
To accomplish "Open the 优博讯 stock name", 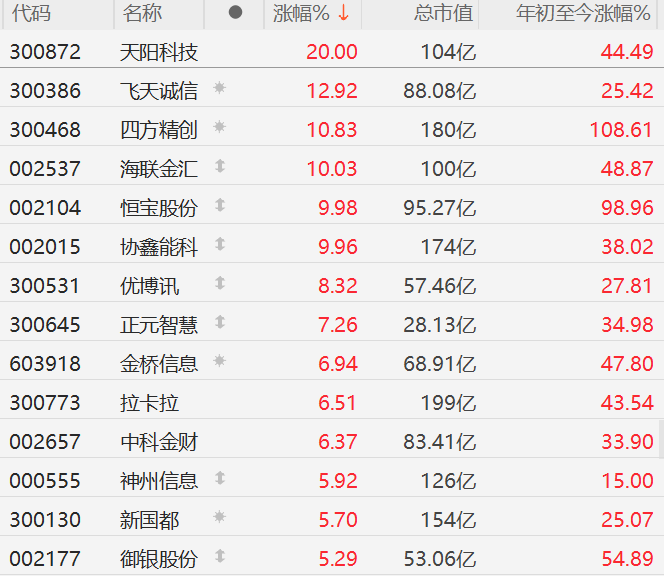I will click(x=149, y=286).
